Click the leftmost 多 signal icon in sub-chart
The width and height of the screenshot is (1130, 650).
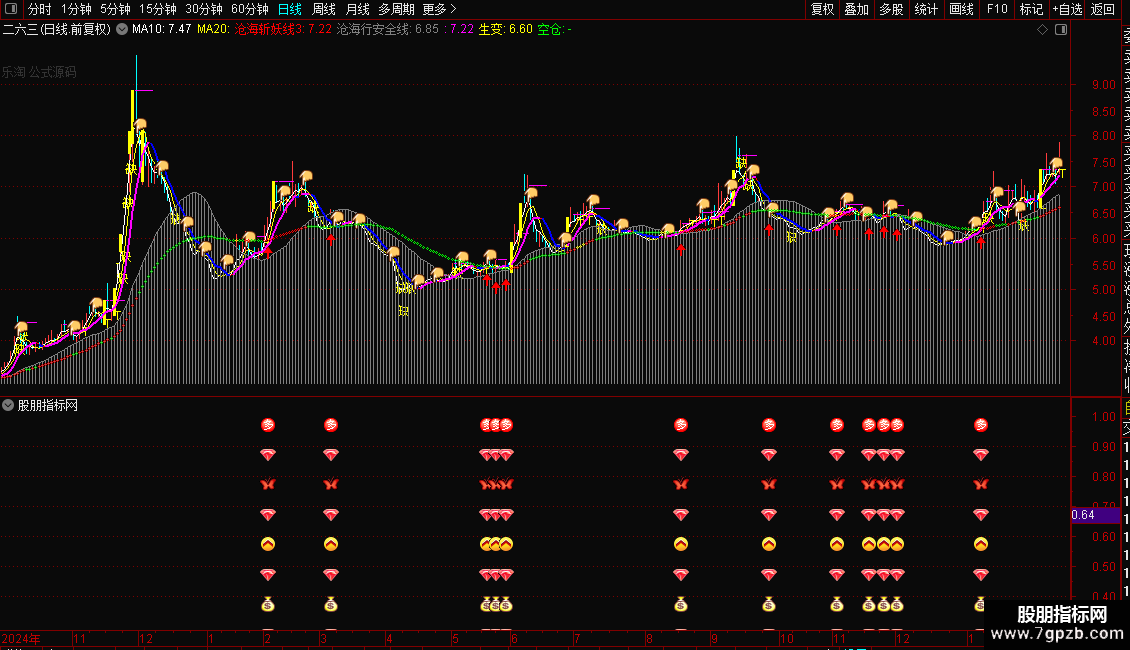(267, 425)
